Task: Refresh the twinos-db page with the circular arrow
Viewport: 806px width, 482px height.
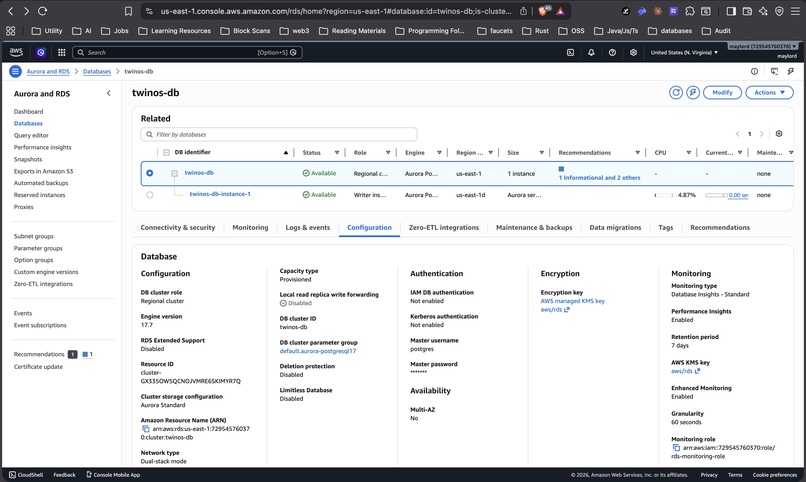Action: [676, 92]
